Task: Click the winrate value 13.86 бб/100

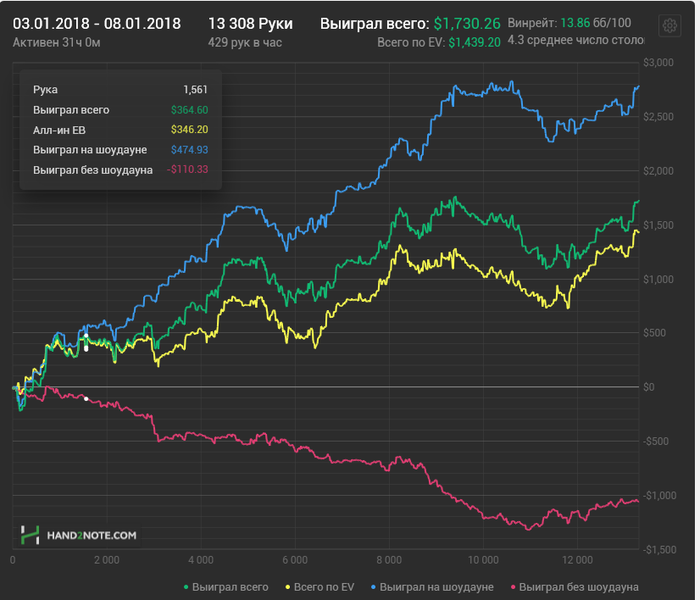Action: (x=596, y=23)
